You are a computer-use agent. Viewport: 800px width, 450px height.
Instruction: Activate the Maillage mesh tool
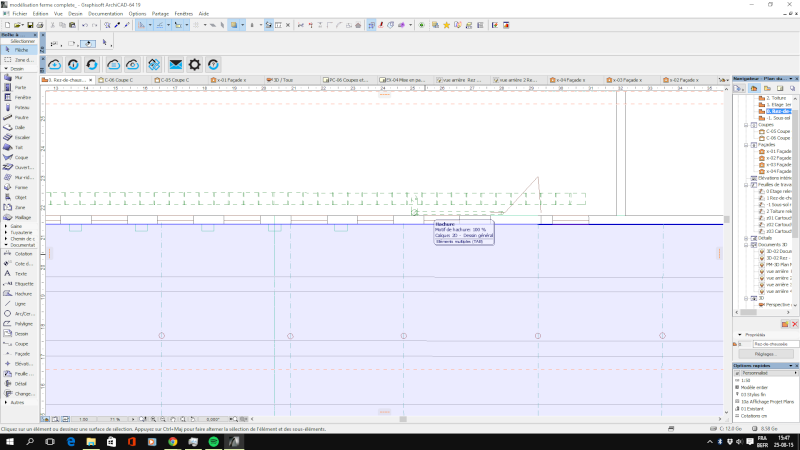[19, 217]
